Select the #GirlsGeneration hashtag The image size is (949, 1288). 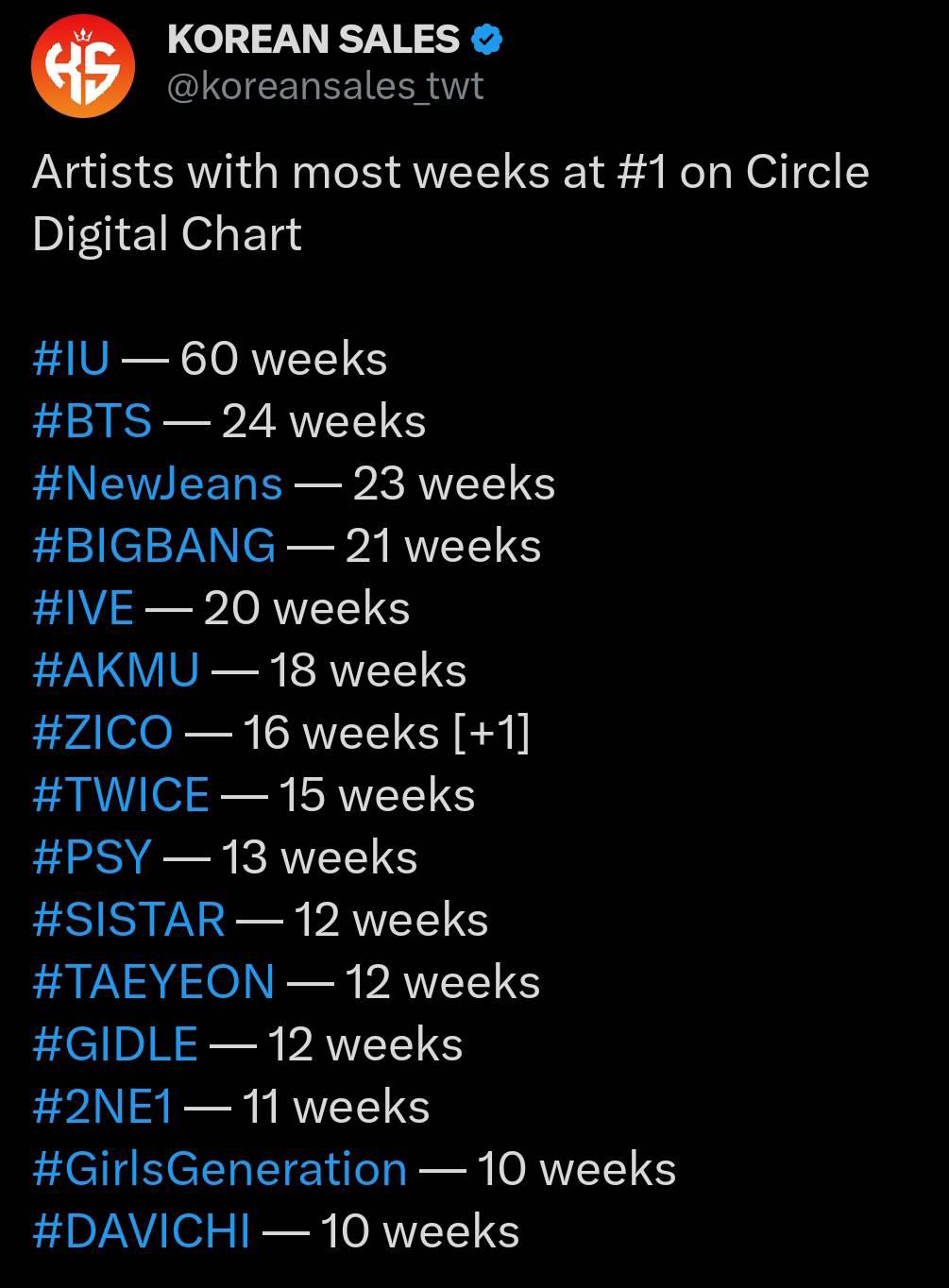220,1170
